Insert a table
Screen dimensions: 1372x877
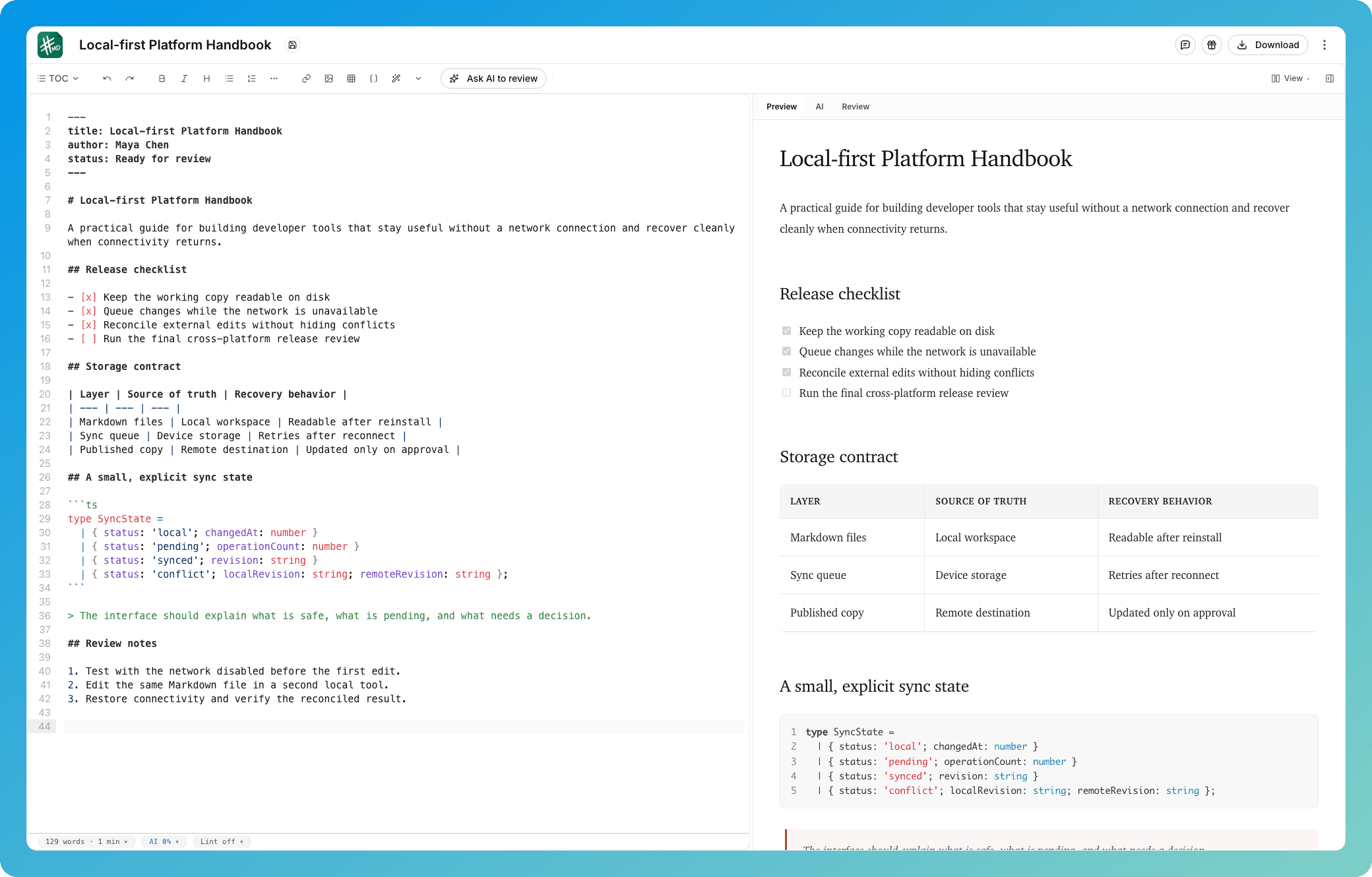tap(351, 78)
